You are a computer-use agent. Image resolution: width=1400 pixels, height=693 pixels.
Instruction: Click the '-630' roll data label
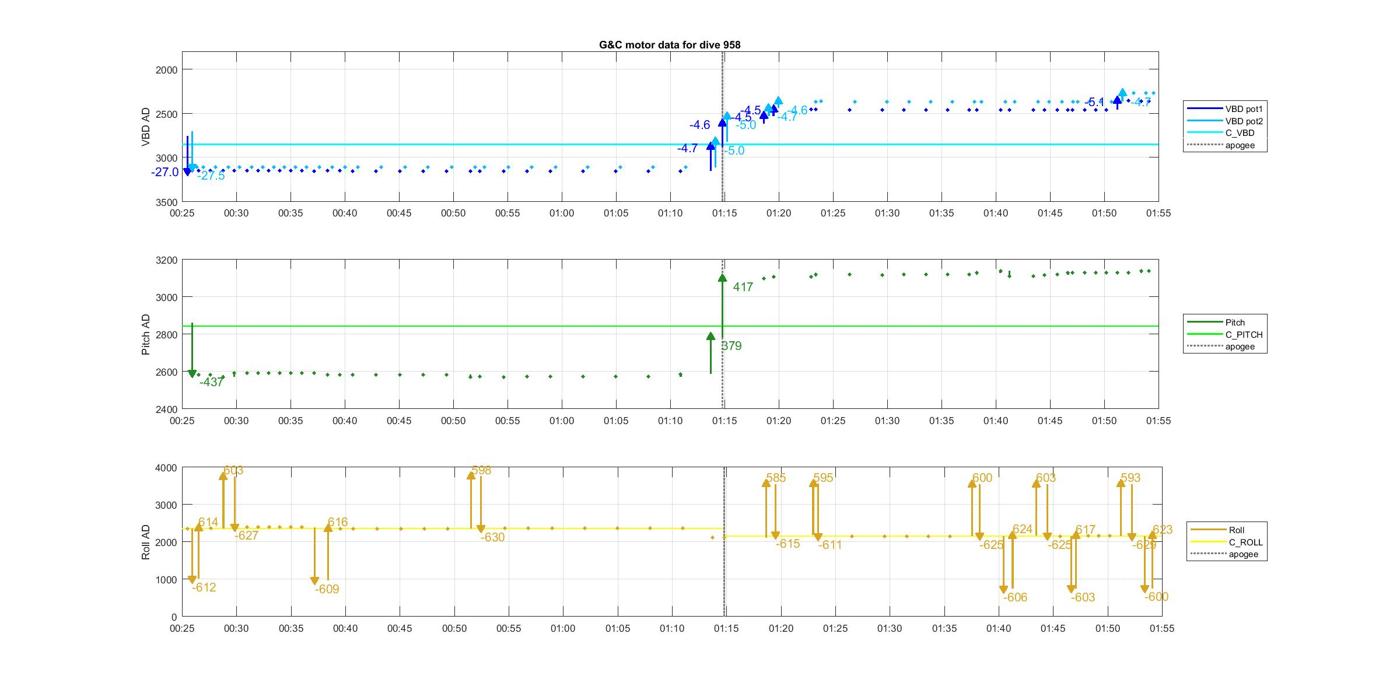493,537
